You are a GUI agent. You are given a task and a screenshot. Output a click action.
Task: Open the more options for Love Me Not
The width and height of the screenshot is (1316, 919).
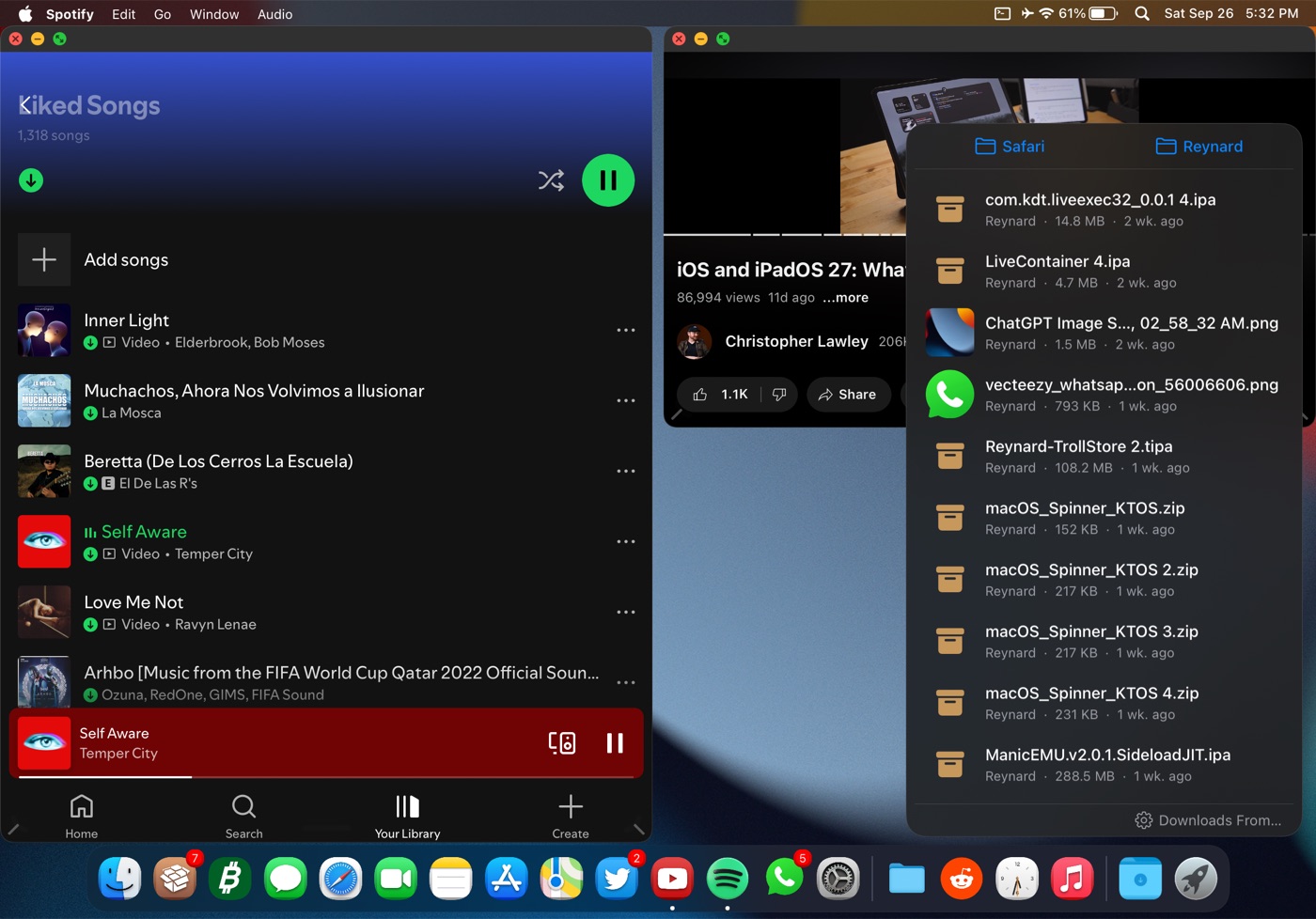click(x=626, y=612)
